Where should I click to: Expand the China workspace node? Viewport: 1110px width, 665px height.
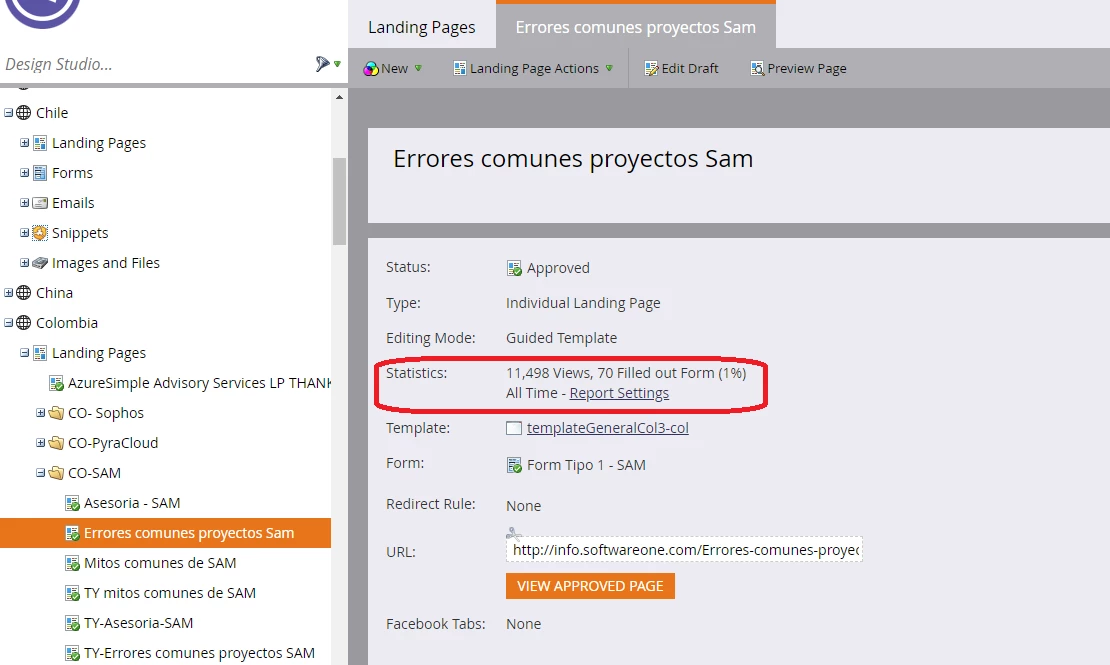(x=8, y=292)
